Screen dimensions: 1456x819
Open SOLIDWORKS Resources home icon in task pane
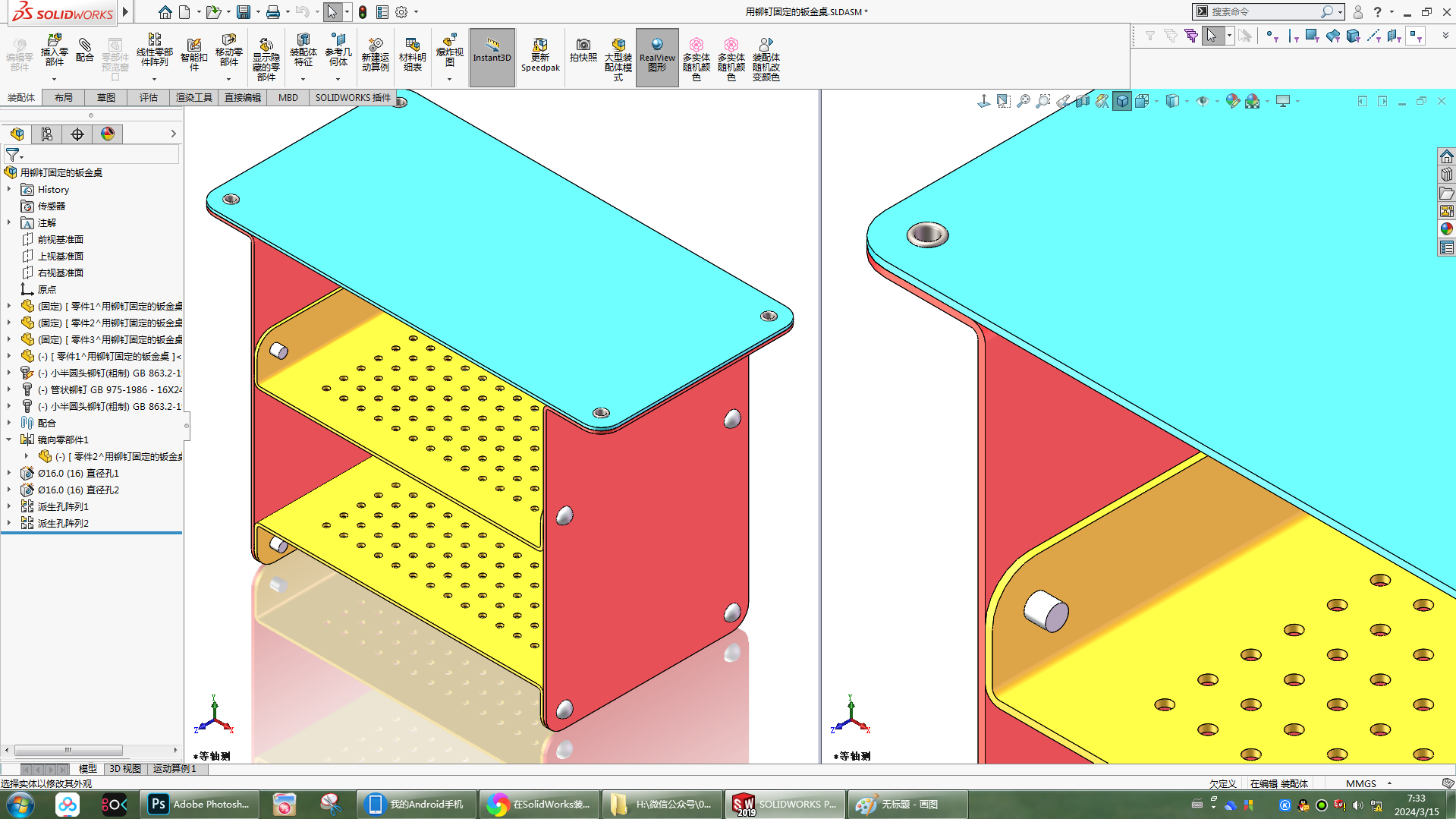tap(1446, 156)
